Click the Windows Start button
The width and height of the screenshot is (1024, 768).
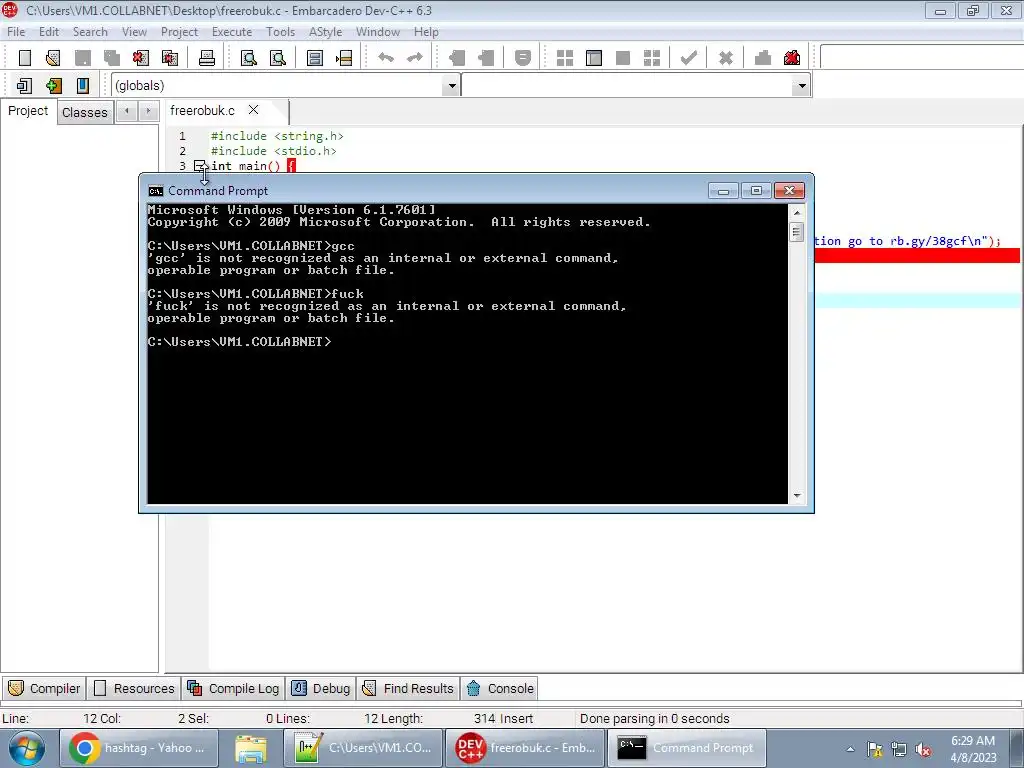(26, 748)
